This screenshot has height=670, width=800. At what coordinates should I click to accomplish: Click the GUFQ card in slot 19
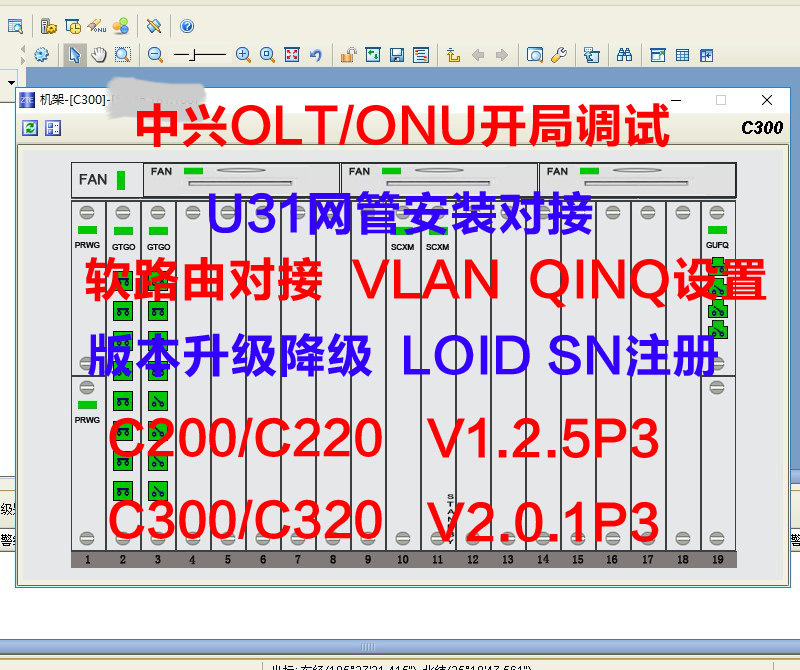tap(717, 246)
